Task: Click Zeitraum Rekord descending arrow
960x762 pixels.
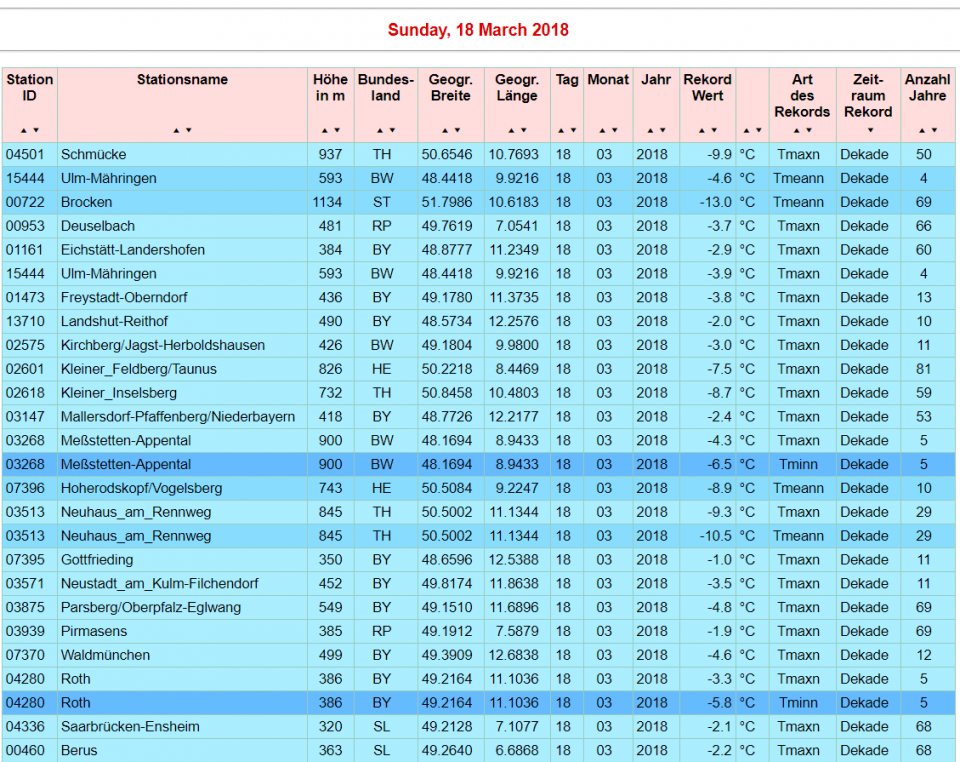Action: (x=868, y=131)
